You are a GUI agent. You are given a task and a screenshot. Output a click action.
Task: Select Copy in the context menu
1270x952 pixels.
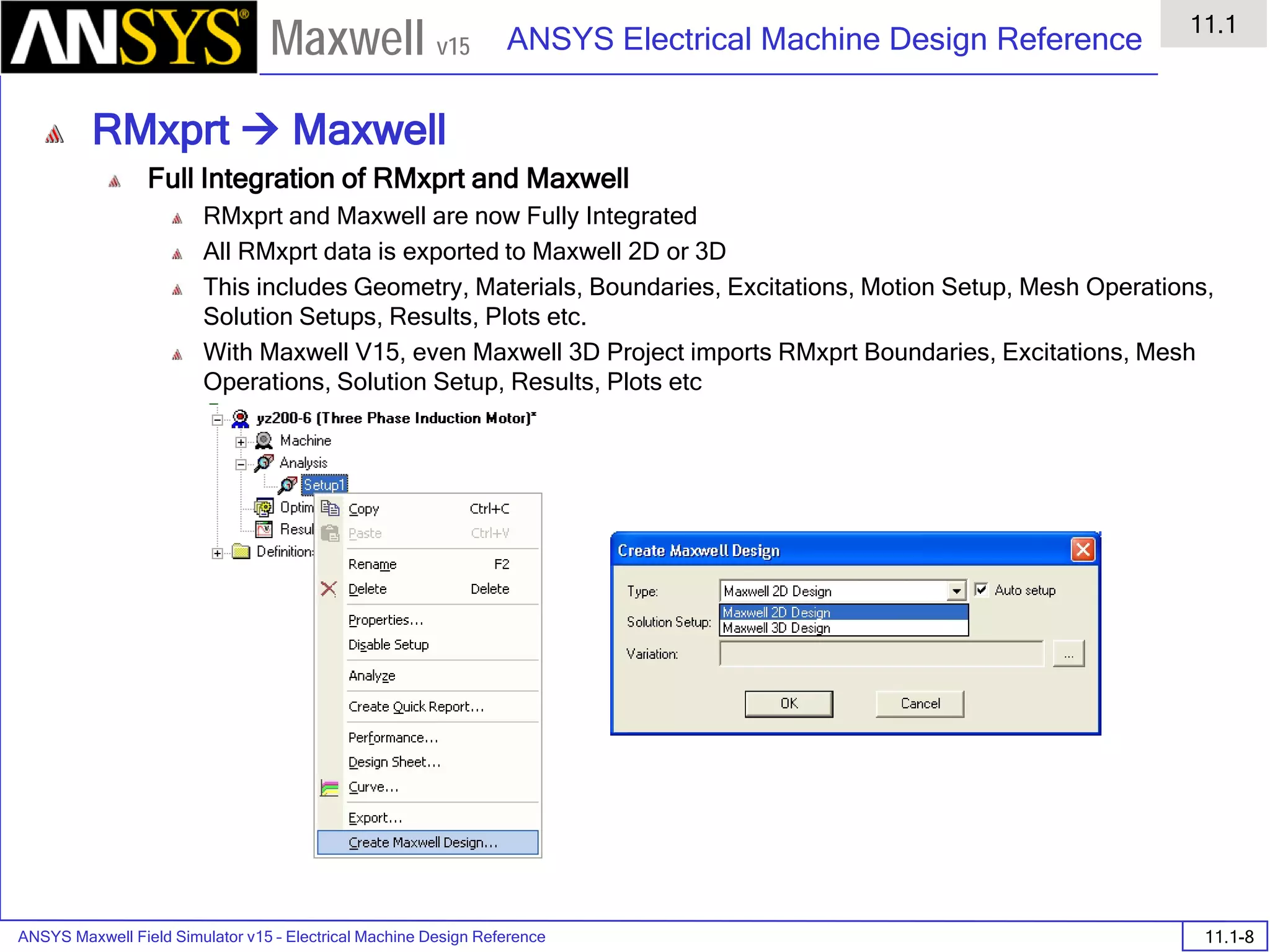[428, 509]
